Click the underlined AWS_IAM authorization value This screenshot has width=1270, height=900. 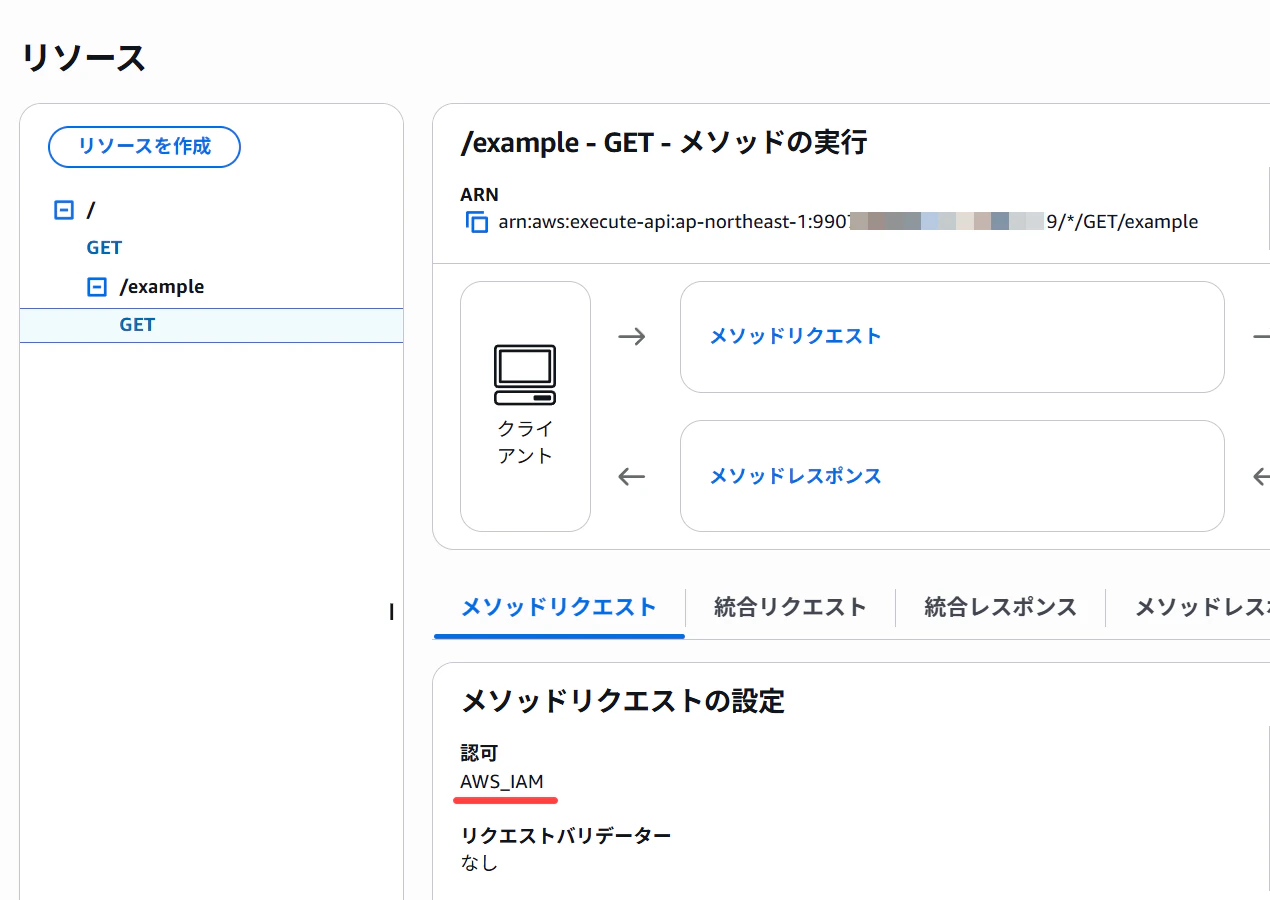[x=500, y=782]
